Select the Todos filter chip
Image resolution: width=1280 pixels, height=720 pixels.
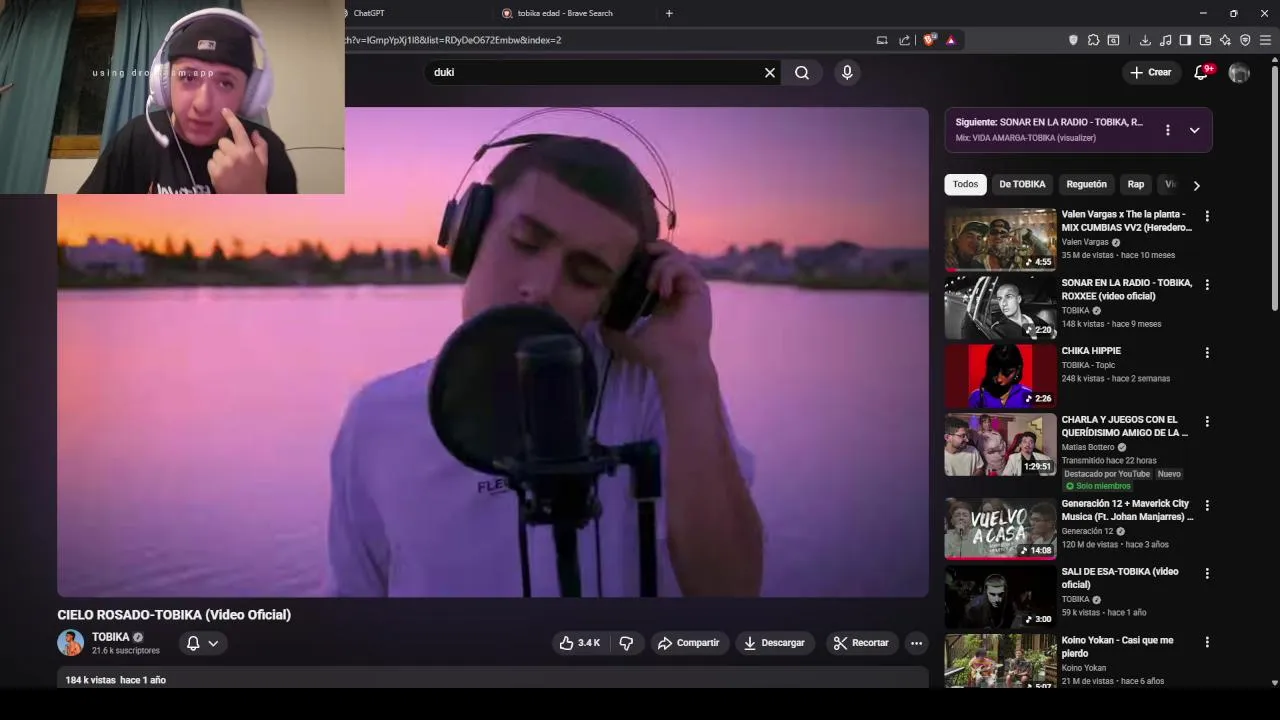pos(965,184)
